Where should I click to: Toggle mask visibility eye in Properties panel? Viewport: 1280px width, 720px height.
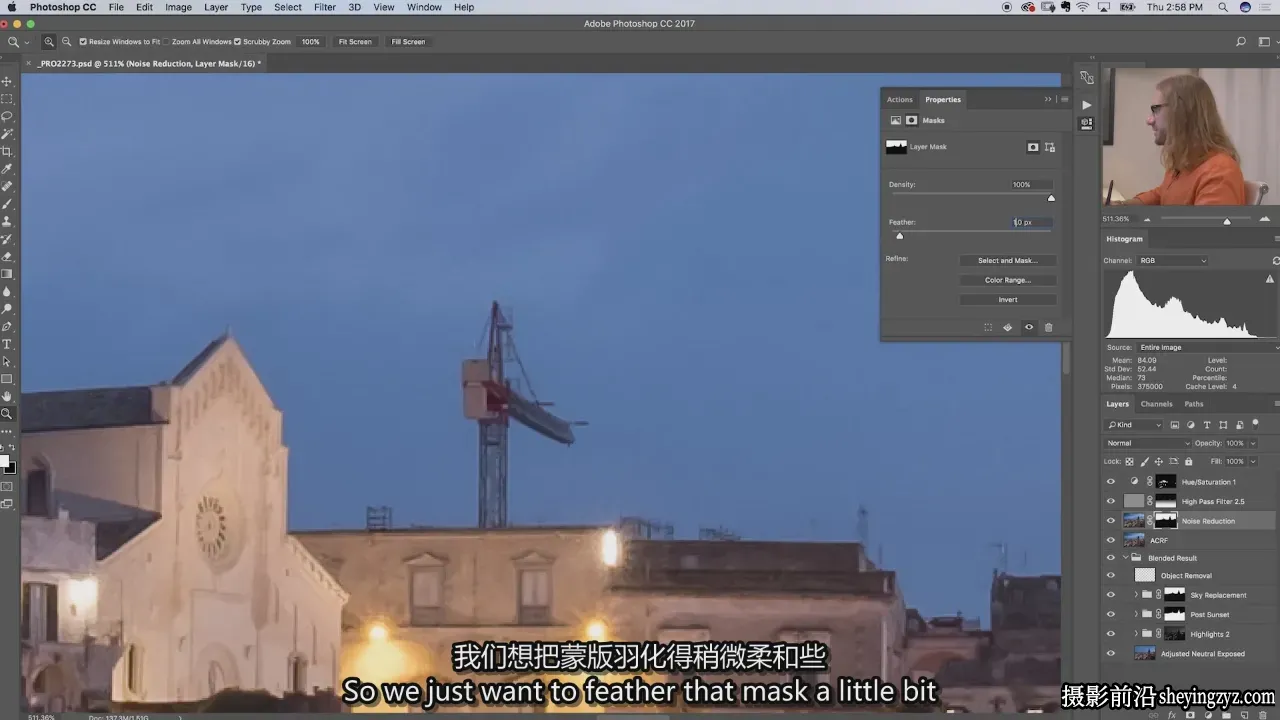pos(1028,327)
